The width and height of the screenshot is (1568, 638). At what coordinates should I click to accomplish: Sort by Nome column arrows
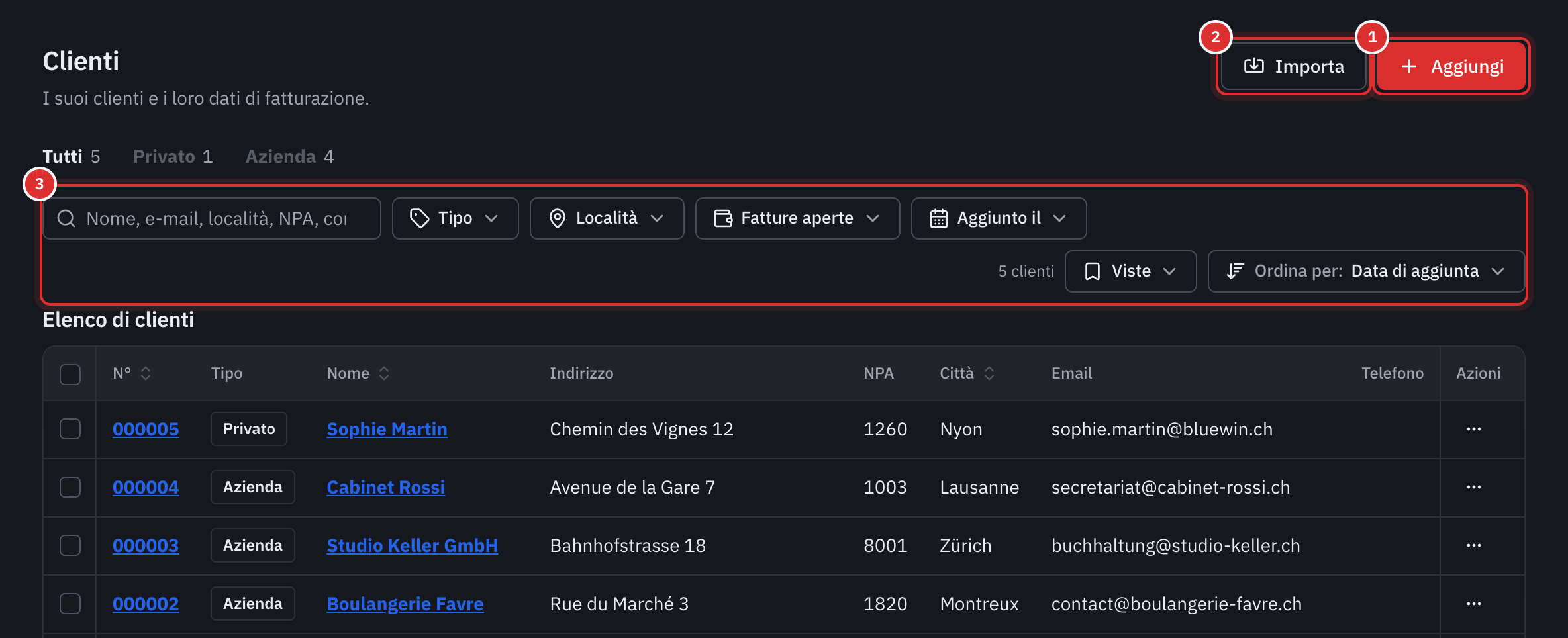pos(384,373)
